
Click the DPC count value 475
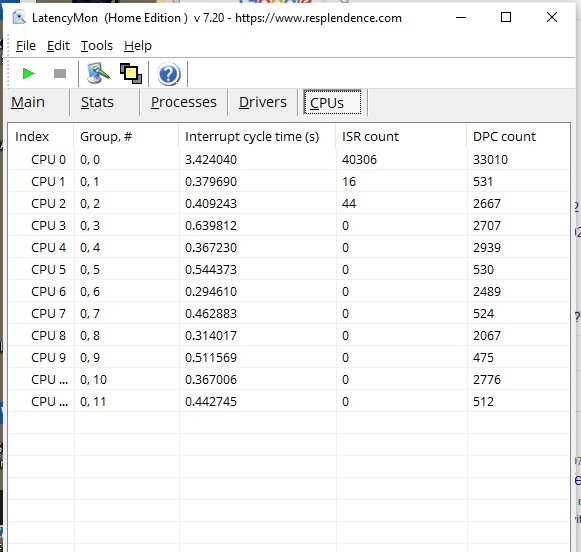click(483, 358)
